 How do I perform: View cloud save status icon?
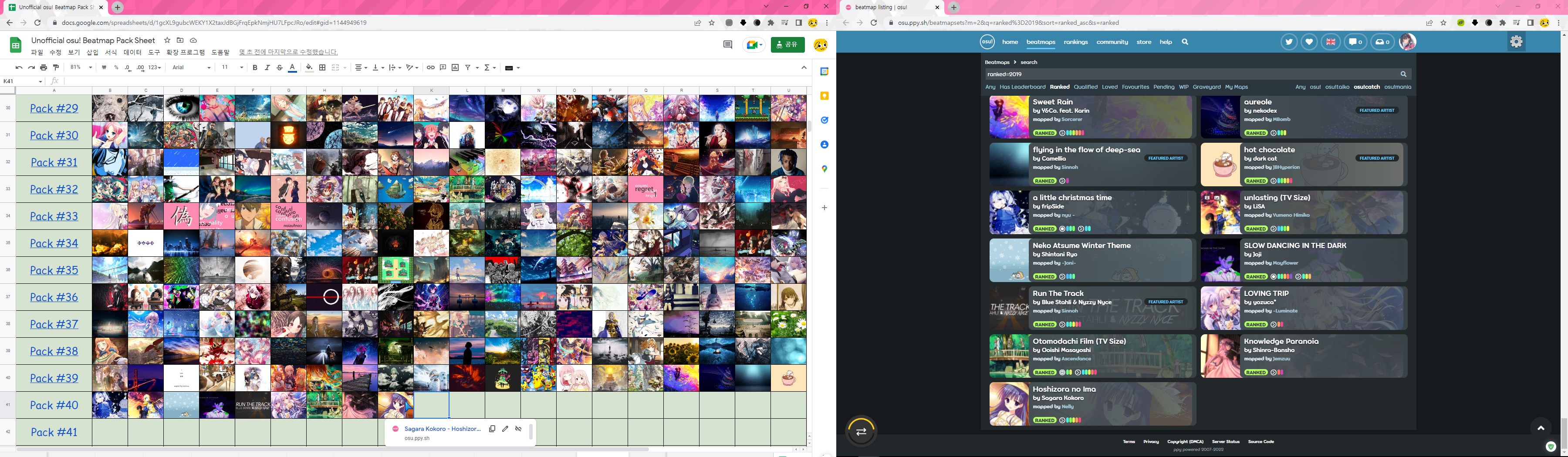pyautogui.click(x=193, y=40)
